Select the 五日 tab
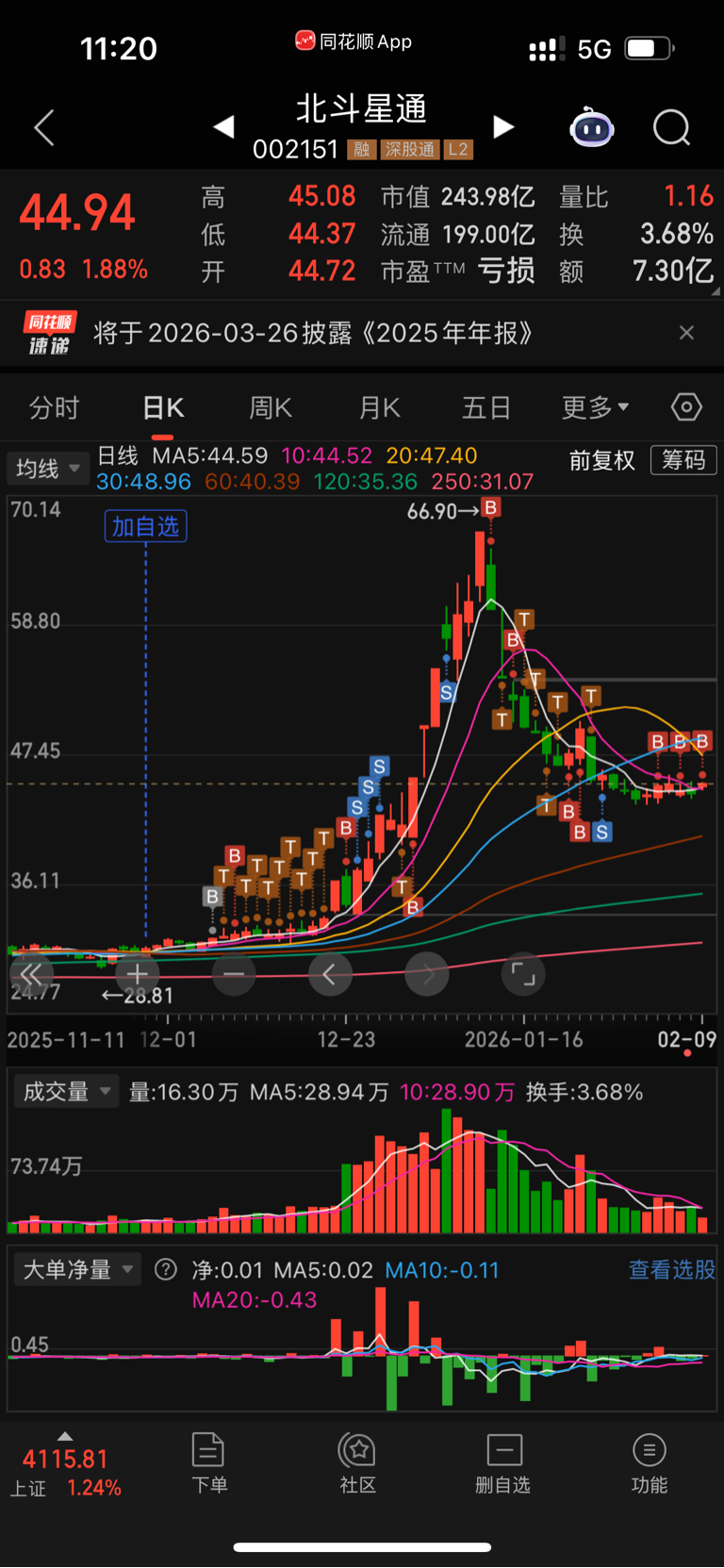724x1568 pixels. click(486, 408)
